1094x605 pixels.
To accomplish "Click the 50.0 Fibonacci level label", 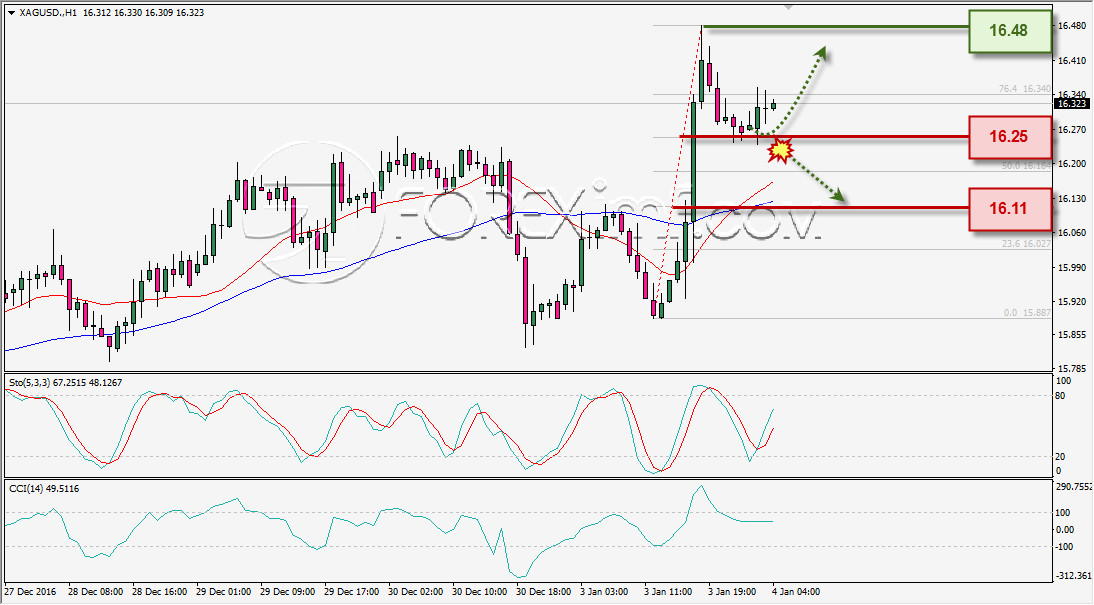I will (x=1026, y=166).
